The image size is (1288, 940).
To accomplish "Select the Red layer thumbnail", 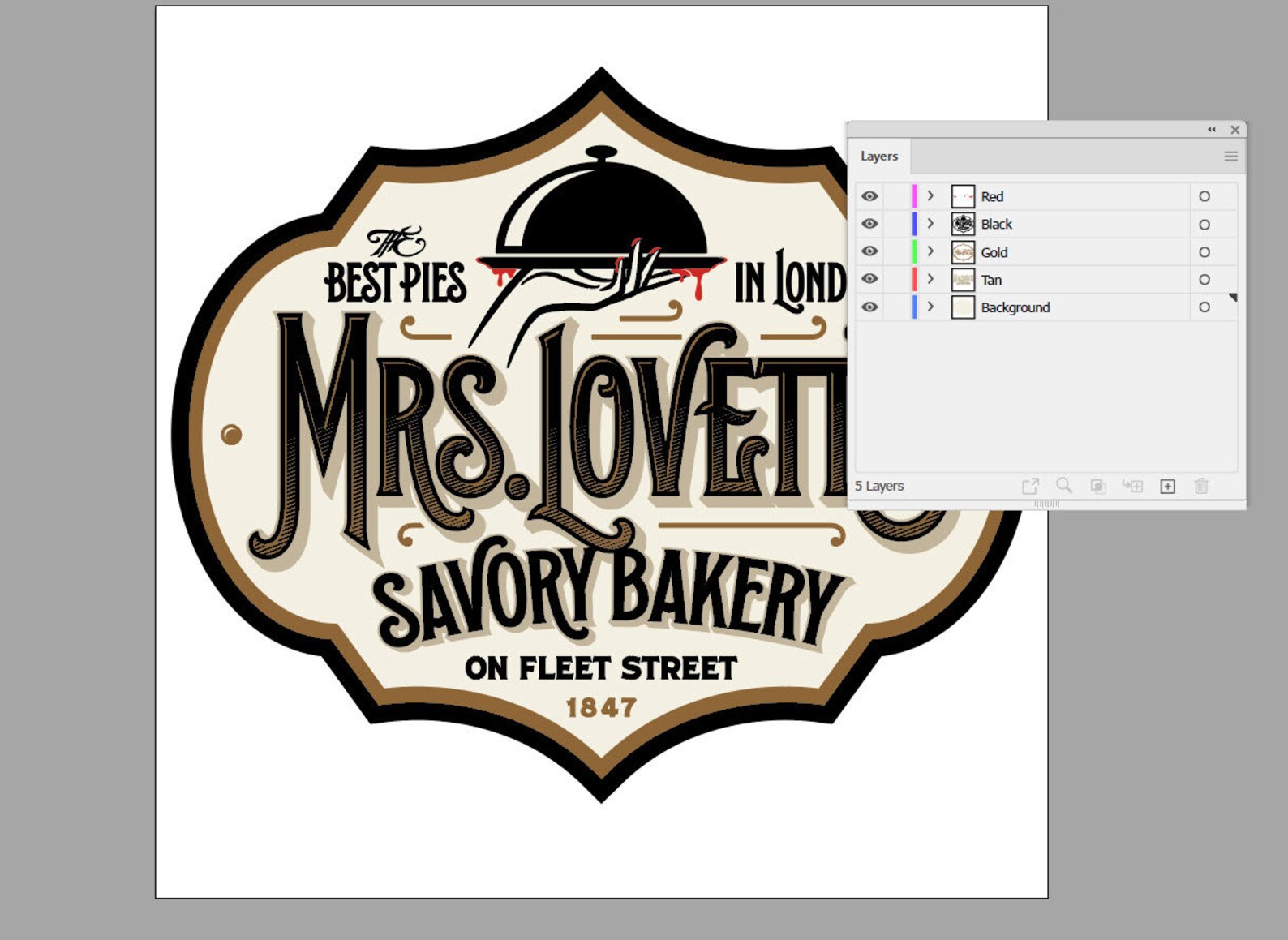I will tap(963, 196).
